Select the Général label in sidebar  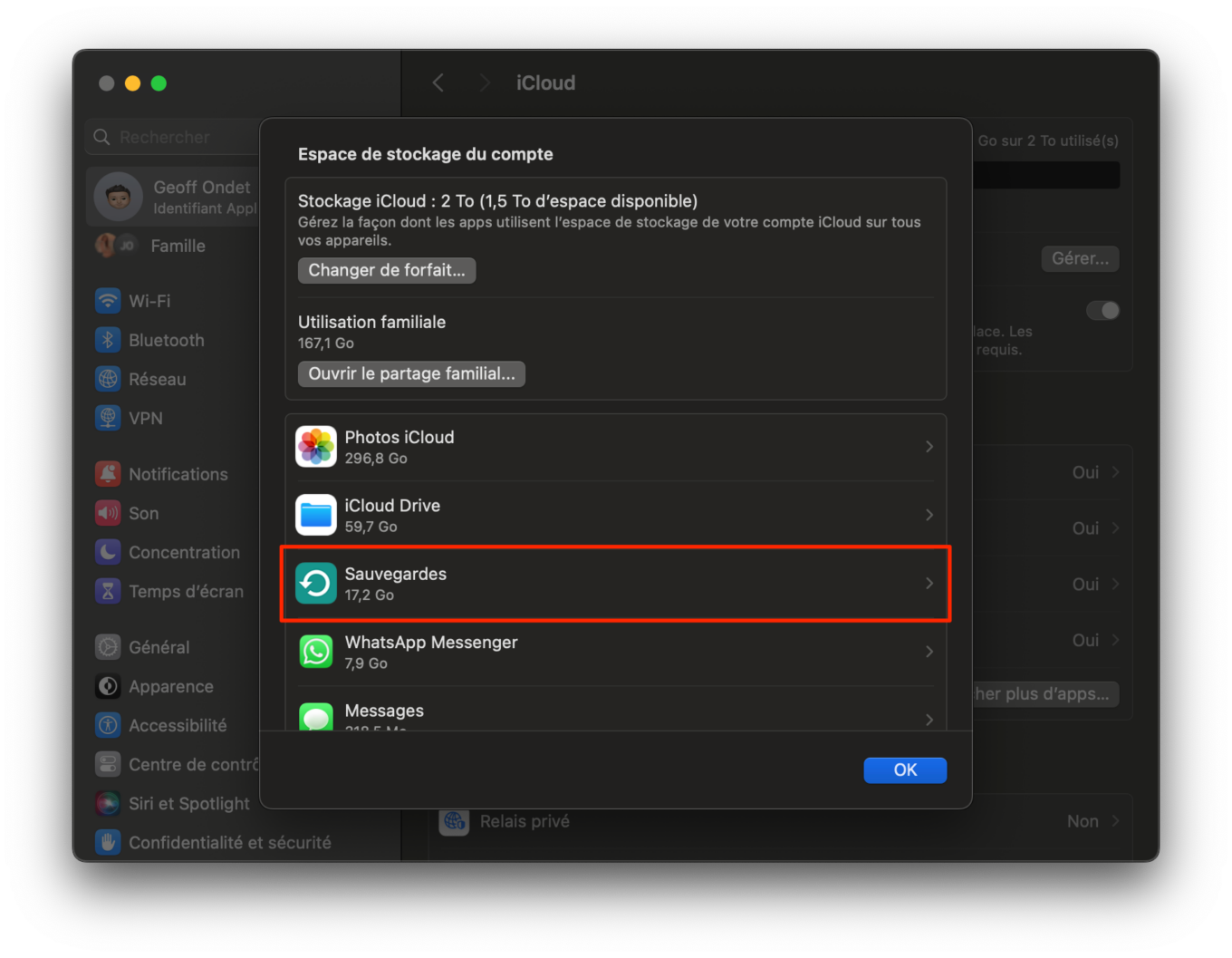[x=159, y=647]
